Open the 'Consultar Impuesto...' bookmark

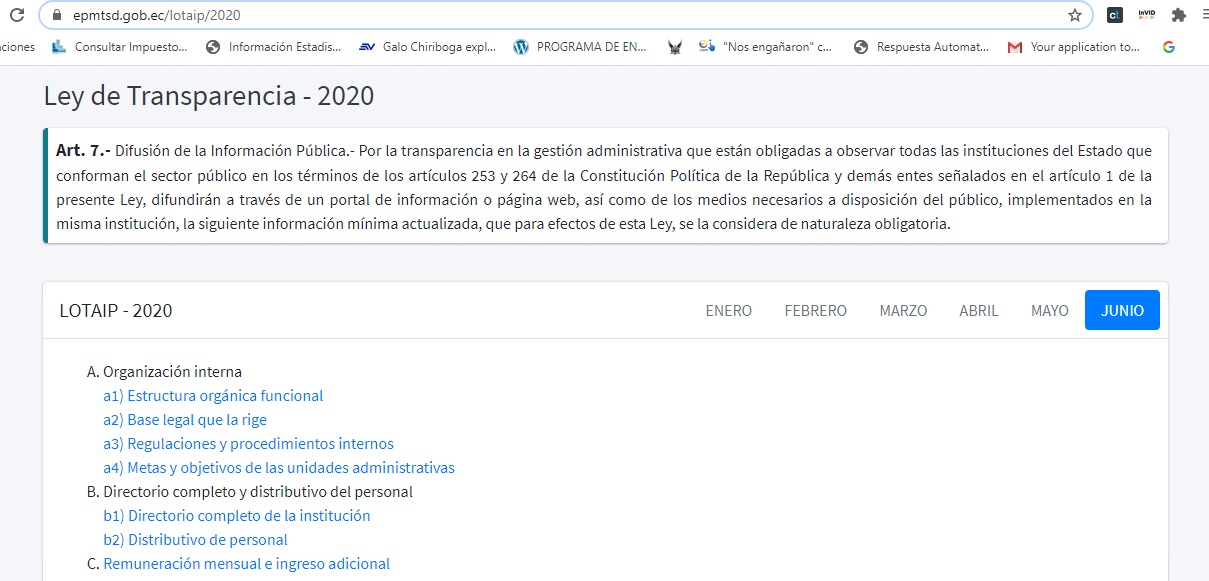pyautogui.click(x=120, y=47)
